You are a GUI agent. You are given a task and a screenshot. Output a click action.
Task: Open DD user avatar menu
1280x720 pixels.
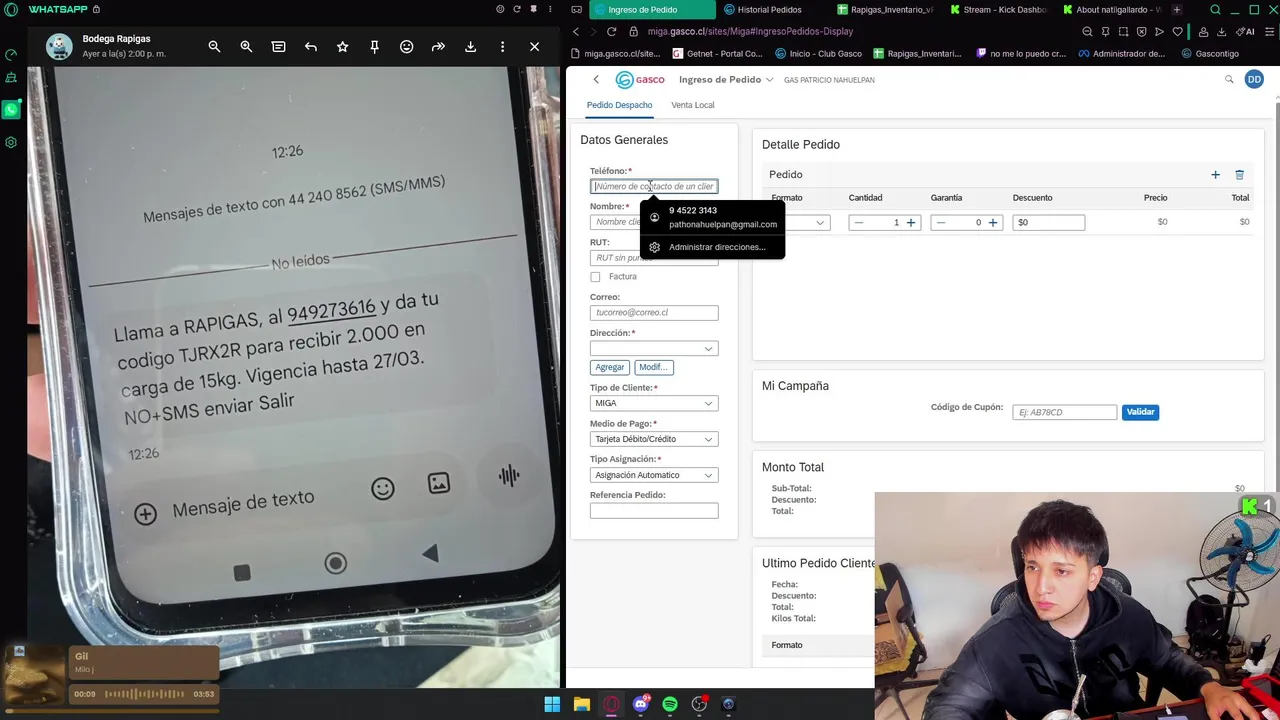point(1254,79)
